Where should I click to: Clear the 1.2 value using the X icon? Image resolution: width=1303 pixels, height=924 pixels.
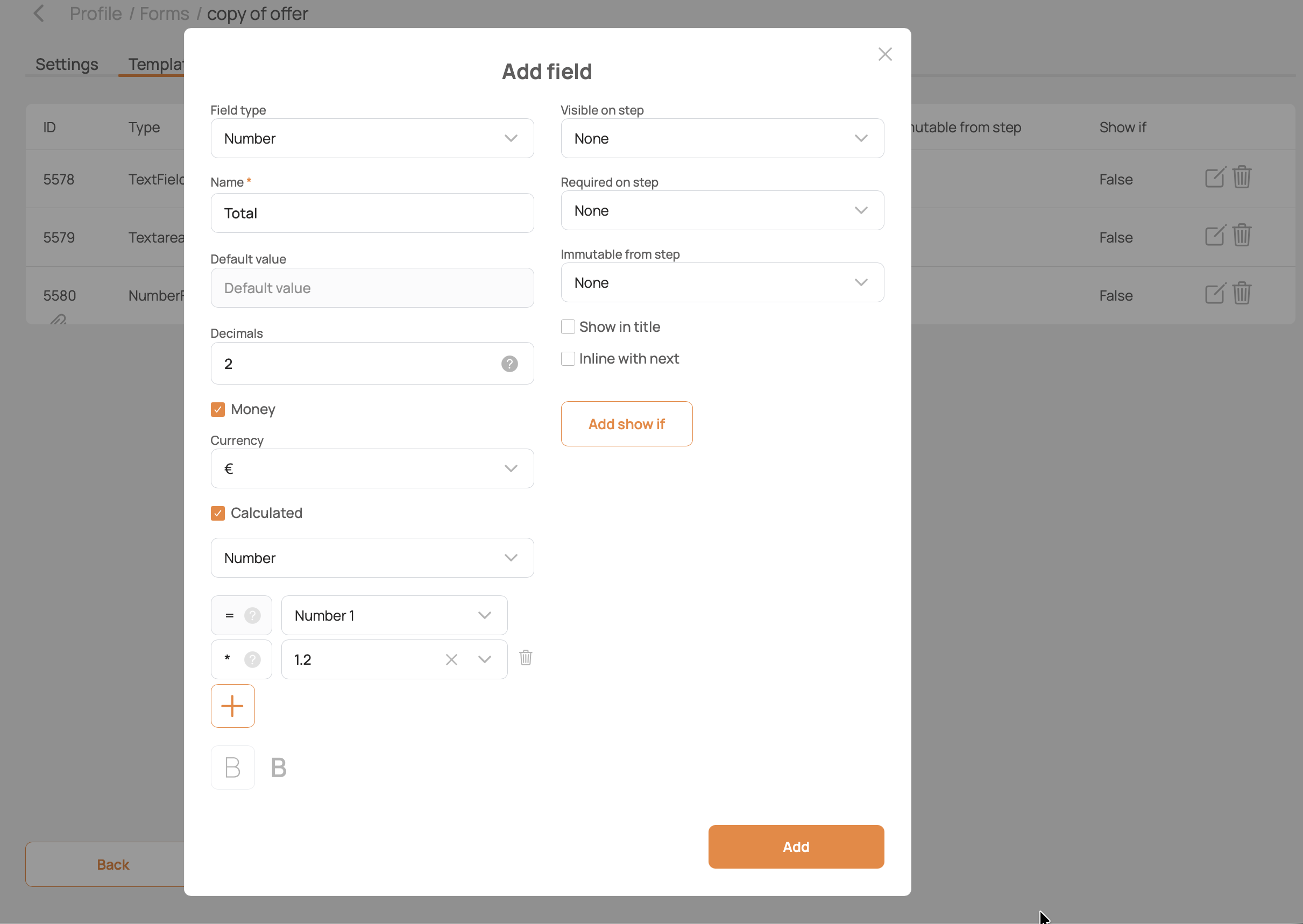tap(451, 659)
